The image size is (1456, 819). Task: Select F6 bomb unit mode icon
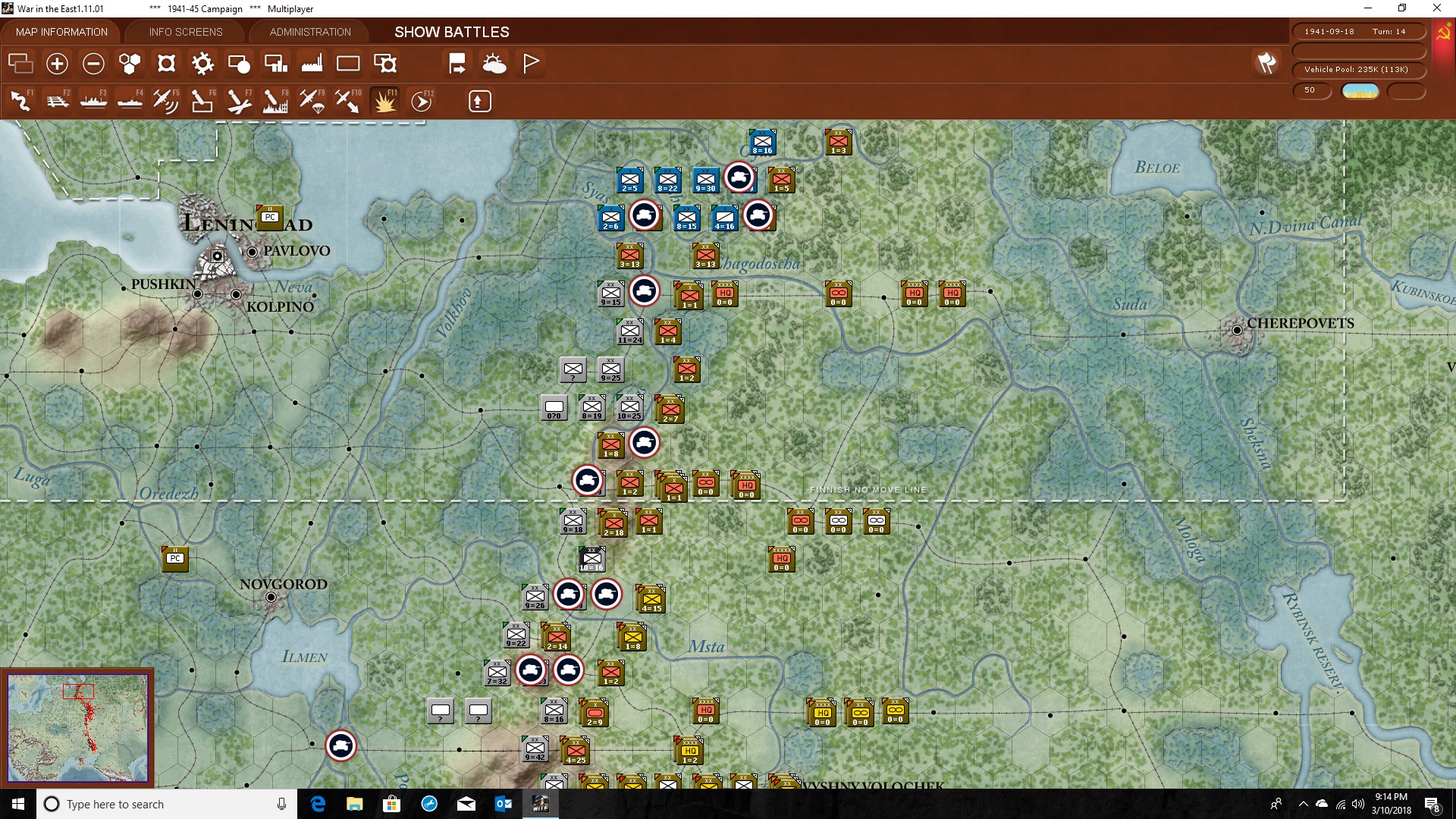point(202,101)
